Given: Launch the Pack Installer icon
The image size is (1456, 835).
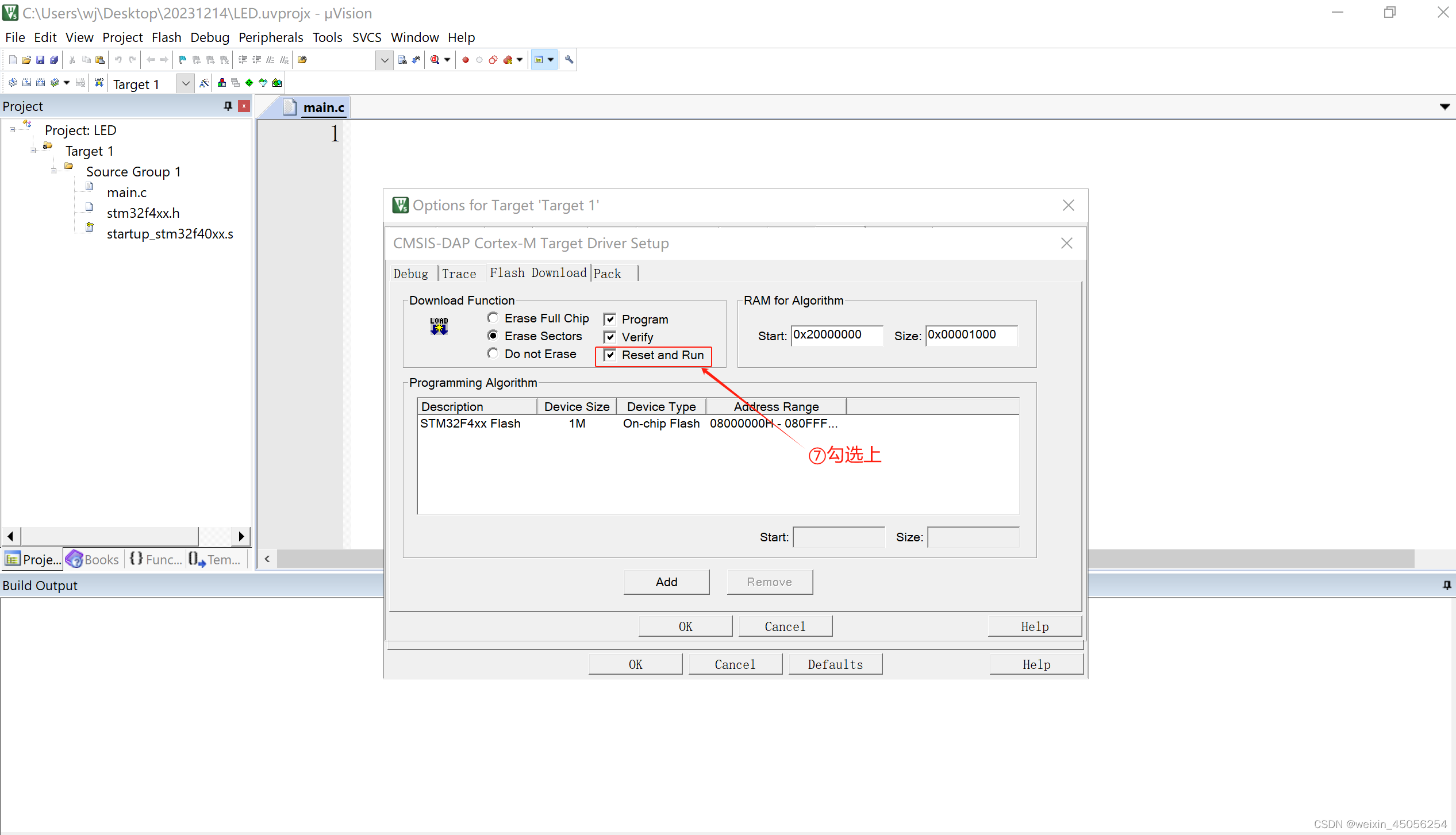Looking at the screenshot, I should (x=277, y=83).
